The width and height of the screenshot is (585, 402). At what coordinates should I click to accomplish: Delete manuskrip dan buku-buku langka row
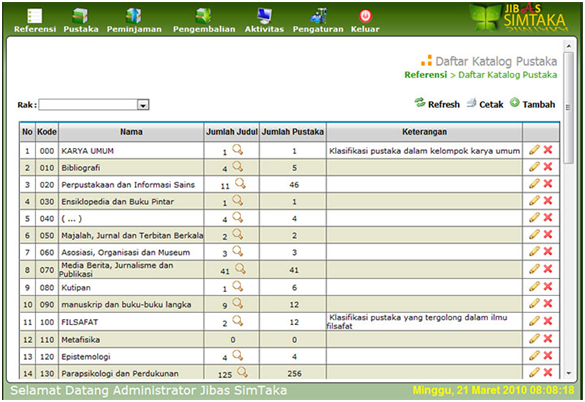click(x=548, y=303)
